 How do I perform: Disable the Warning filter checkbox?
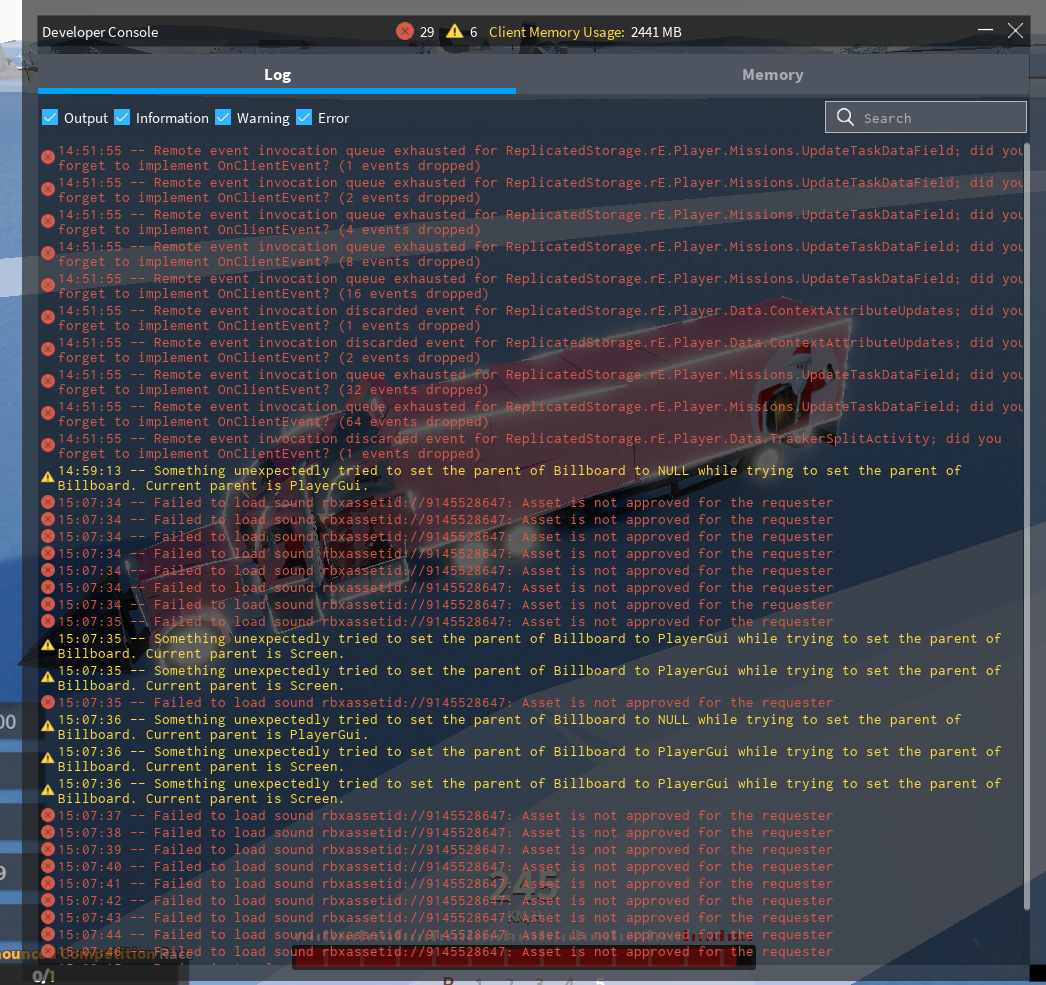[223, 118]
